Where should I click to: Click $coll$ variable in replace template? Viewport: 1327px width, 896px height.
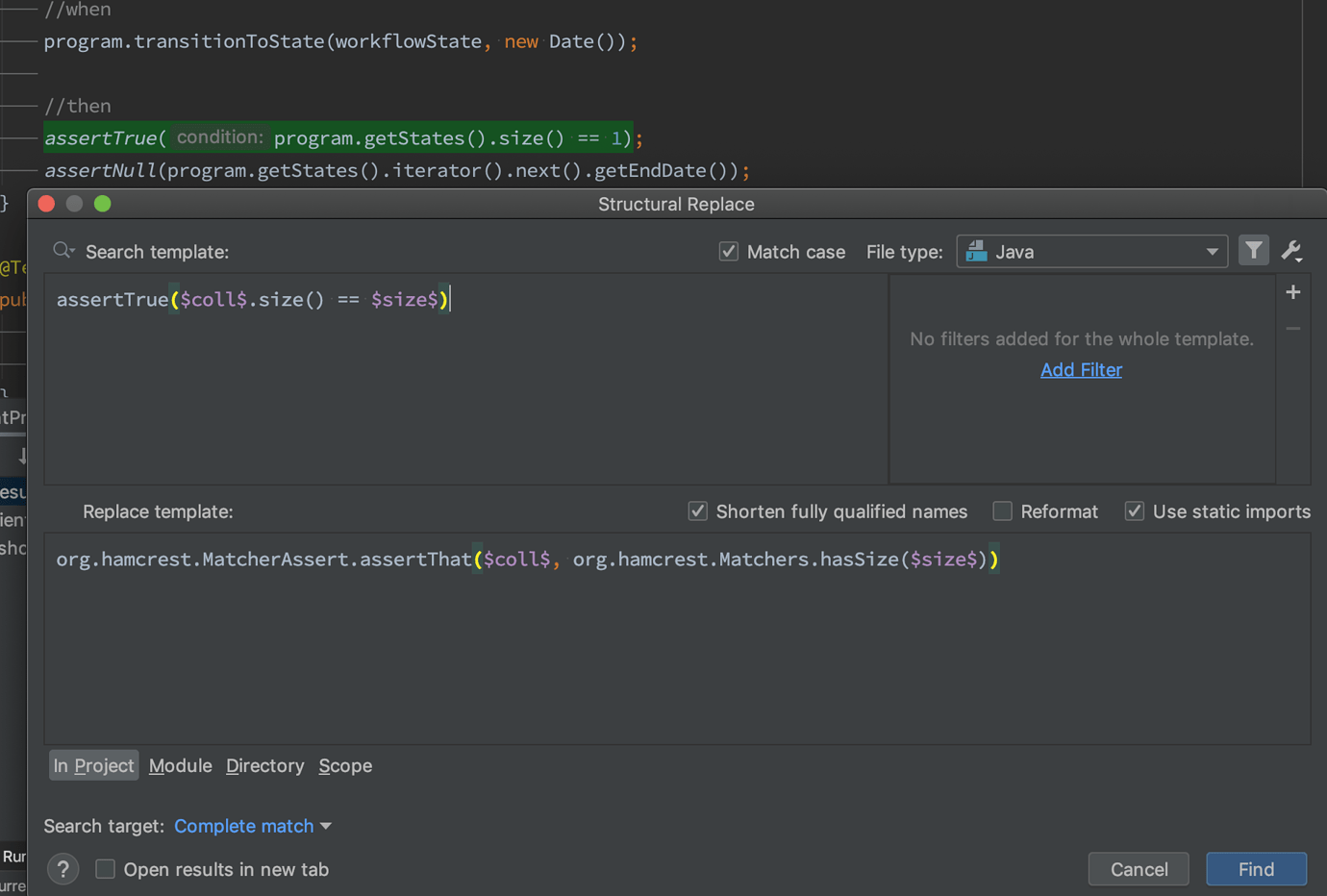point(516,560)
